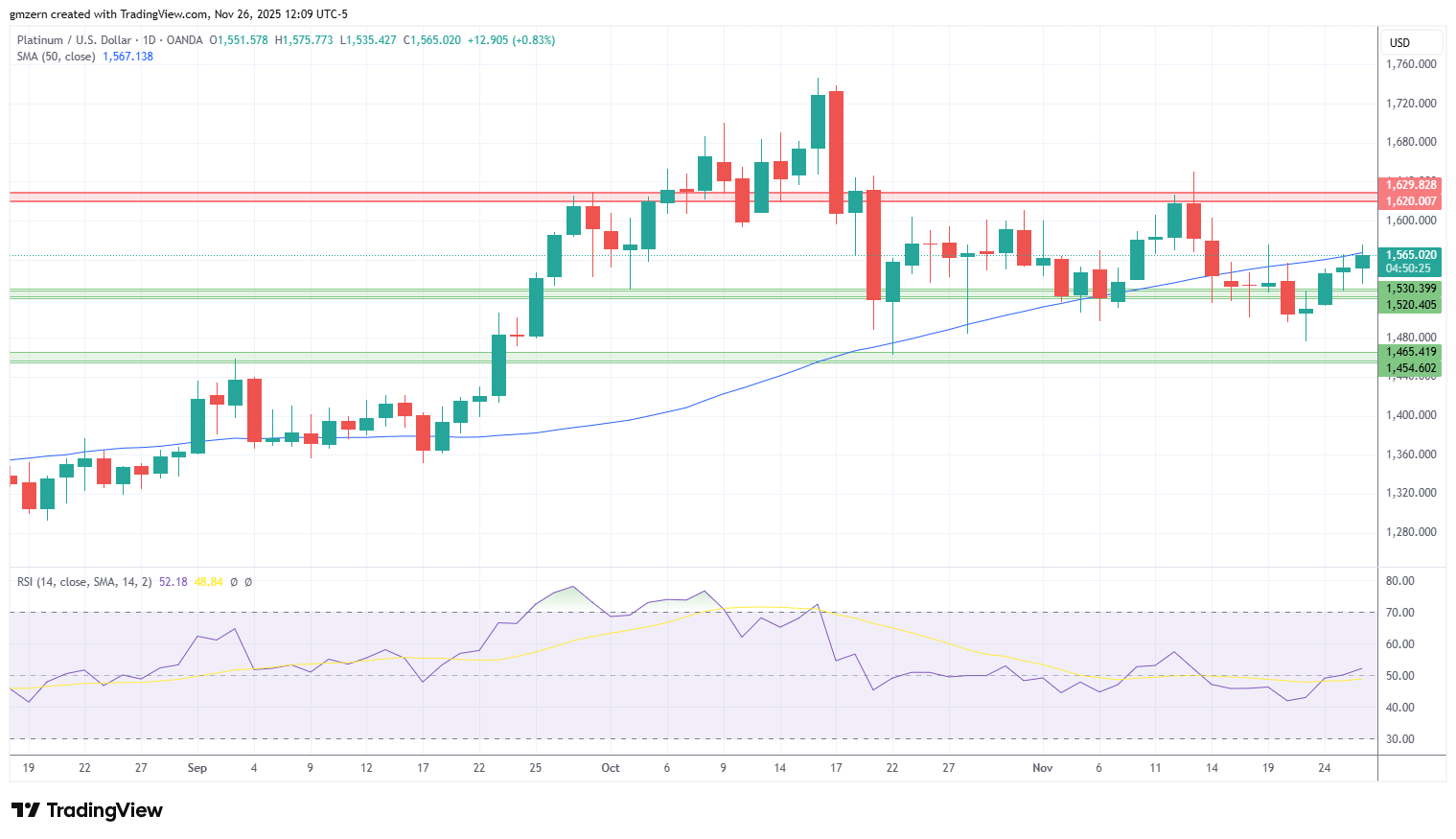Click the red 1,629.828 price tag
Viewport: 1456px width, 839px height.
click(x=1411, y=185)
